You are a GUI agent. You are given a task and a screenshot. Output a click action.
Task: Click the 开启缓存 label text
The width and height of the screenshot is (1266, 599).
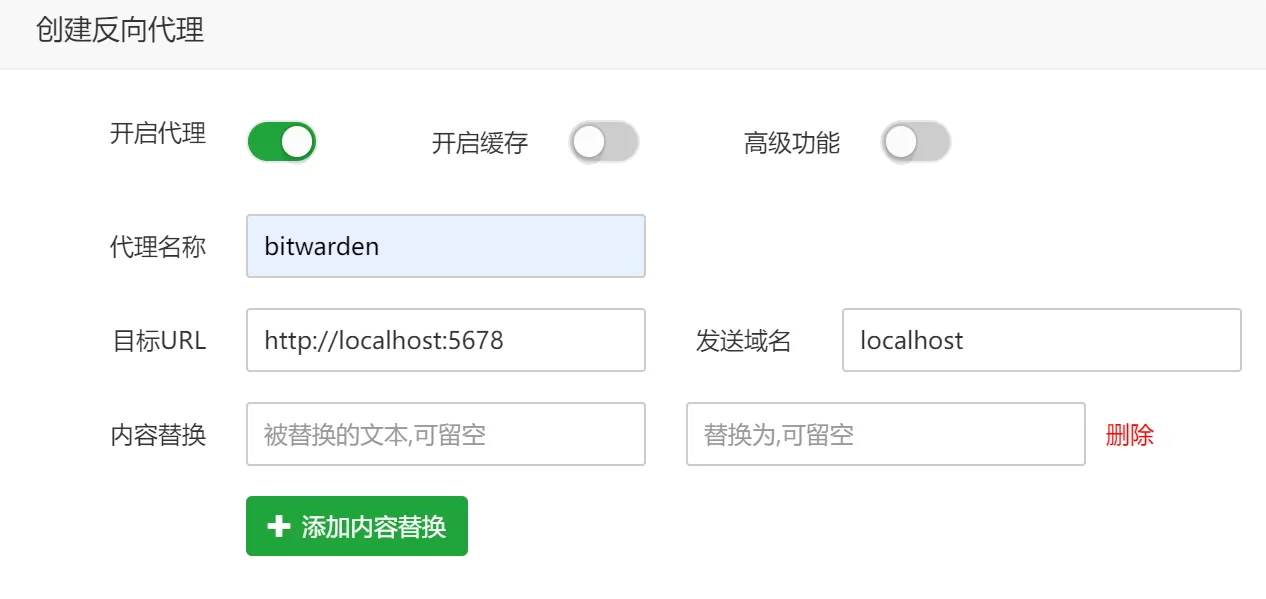point(480,143)
